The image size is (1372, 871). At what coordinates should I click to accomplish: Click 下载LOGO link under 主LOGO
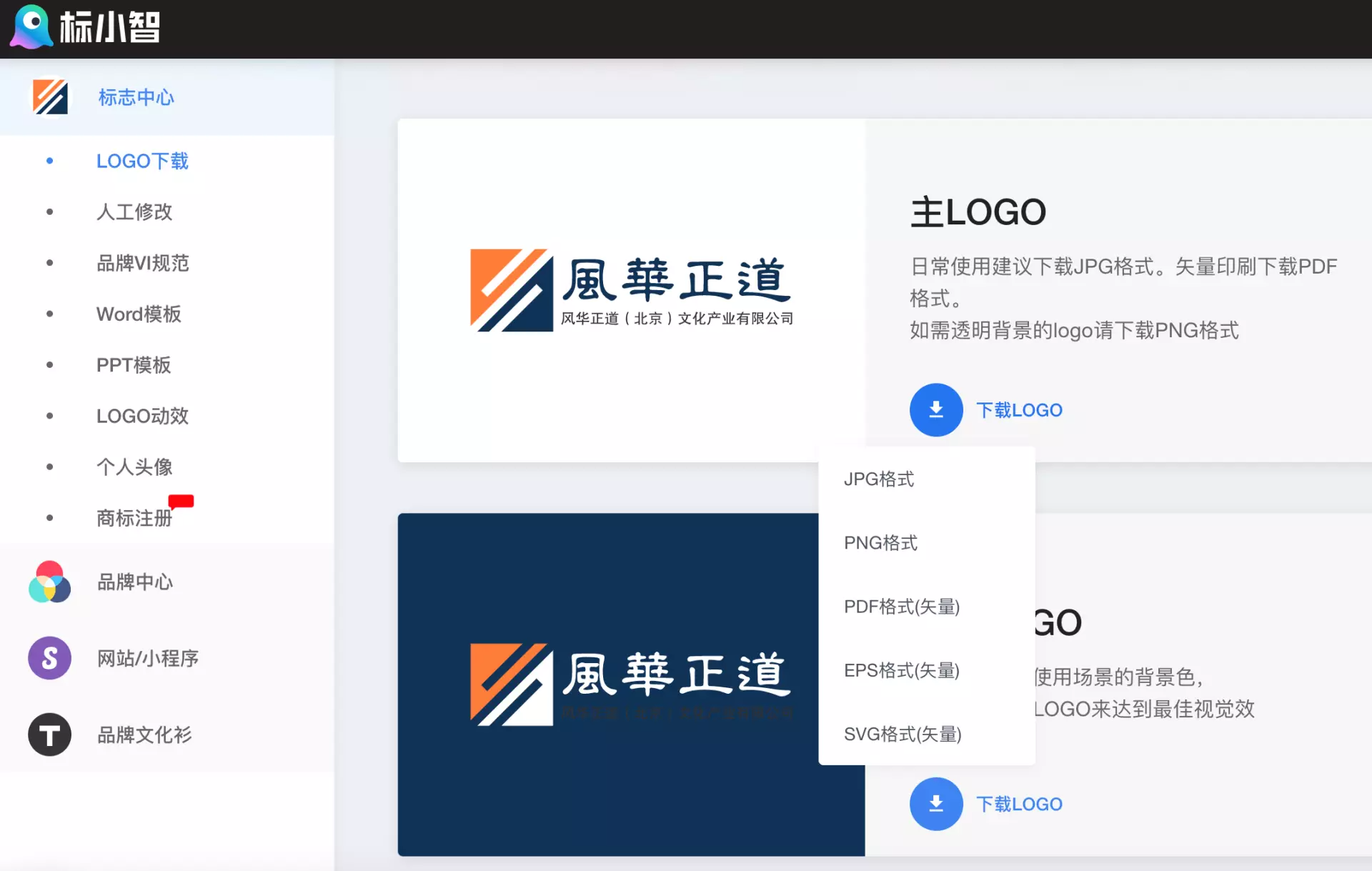click(1019, 410)
